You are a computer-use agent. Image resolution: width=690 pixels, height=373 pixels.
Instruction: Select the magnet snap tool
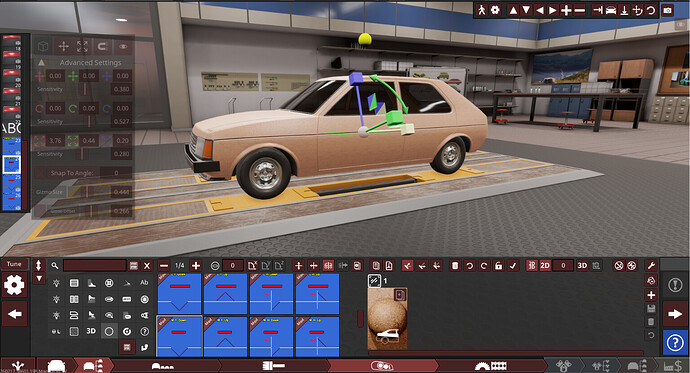[x=102, y=46]
